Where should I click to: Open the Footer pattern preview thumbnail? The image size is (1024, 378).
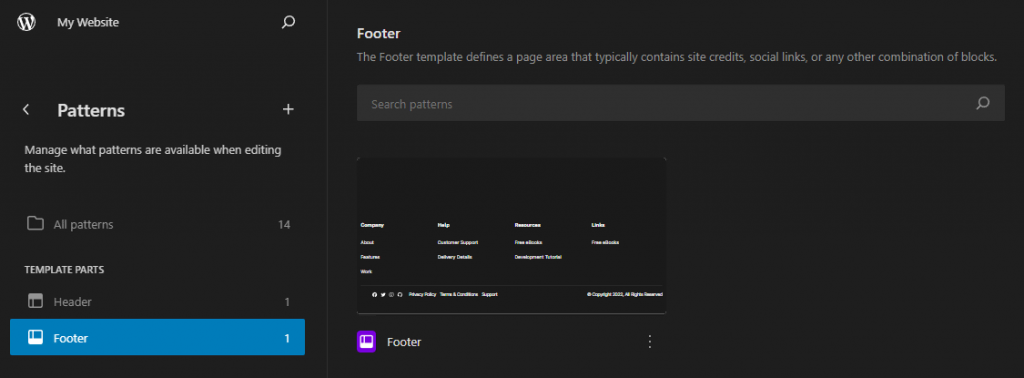pyautogui.click(x=511, y=236)
